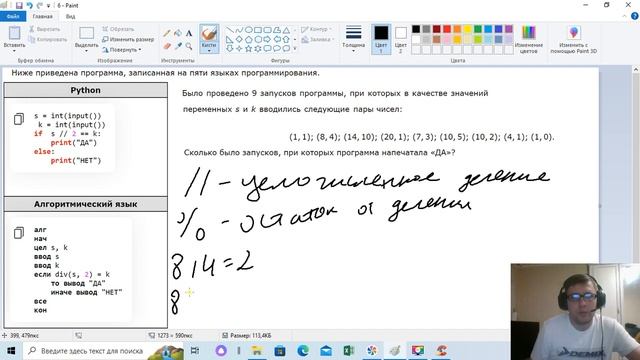Open Mail app from the taskbar
Viewport: 640px width, 360px height.
click(x=326, y=351)
